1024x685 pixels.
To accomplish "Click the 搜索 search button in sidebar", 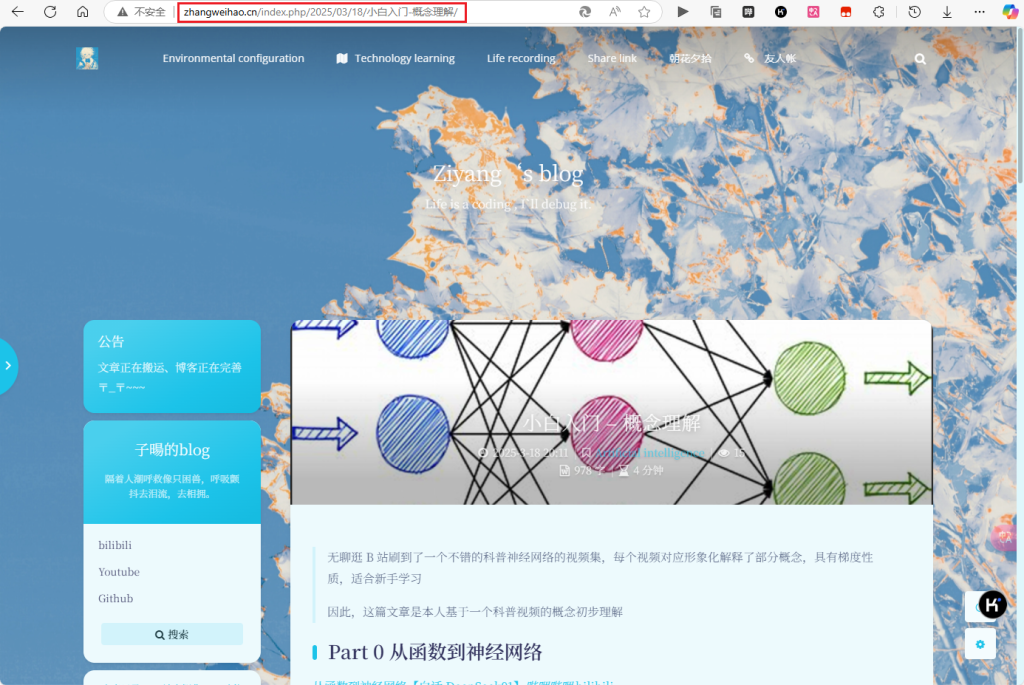I will click(172, 634).
